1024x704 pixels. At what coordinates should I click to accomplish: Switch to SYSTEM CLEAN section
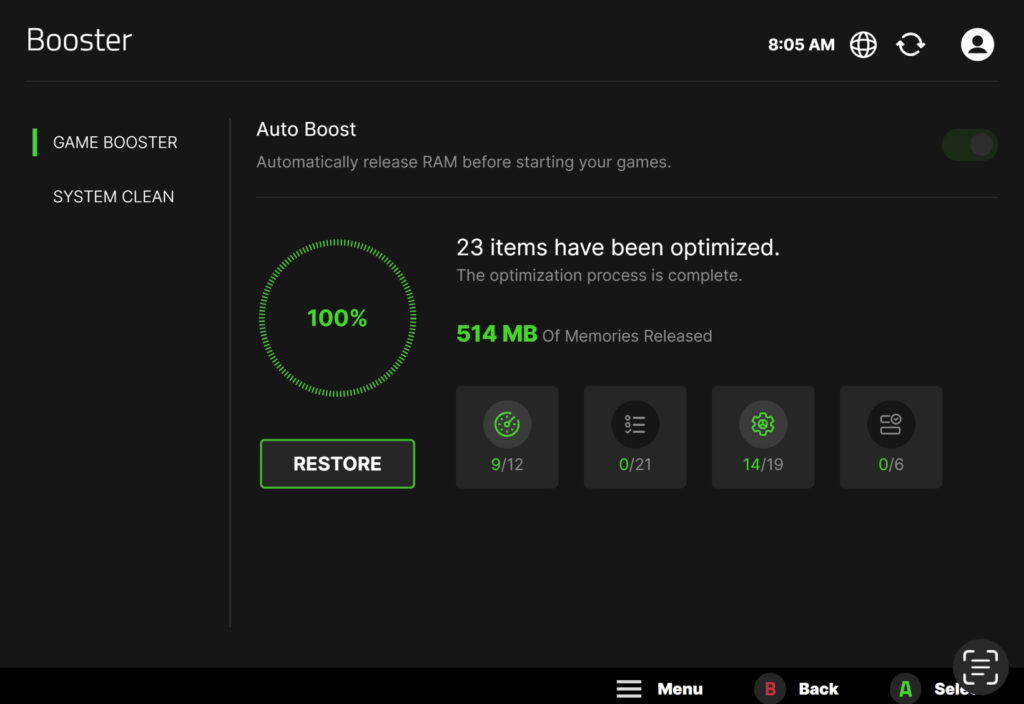[114, 197]
